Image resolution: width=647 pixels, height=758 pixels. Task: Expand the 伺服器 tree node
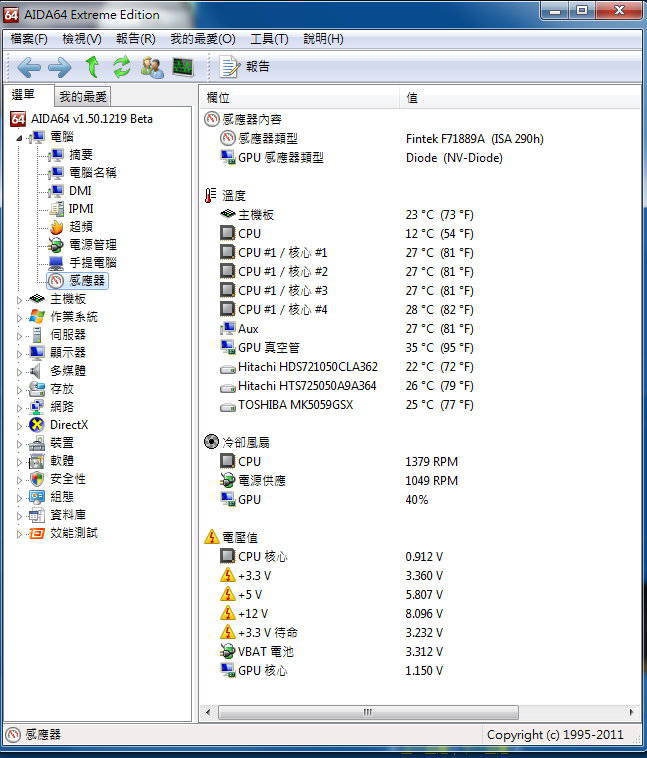pos(19,336)
